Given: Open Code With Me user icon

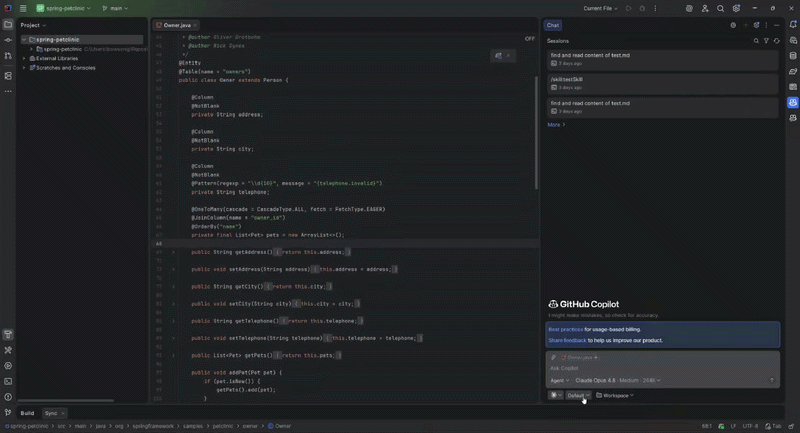Looking at the screenshot, I should coord(705,8).
